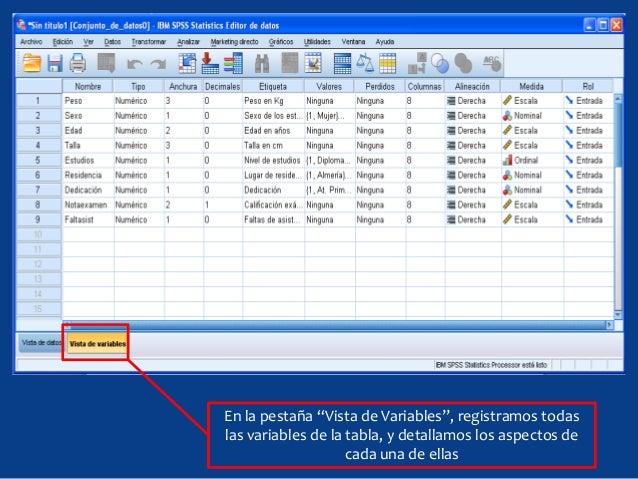
Task: Click the Nombre column header
Action: 88,86
